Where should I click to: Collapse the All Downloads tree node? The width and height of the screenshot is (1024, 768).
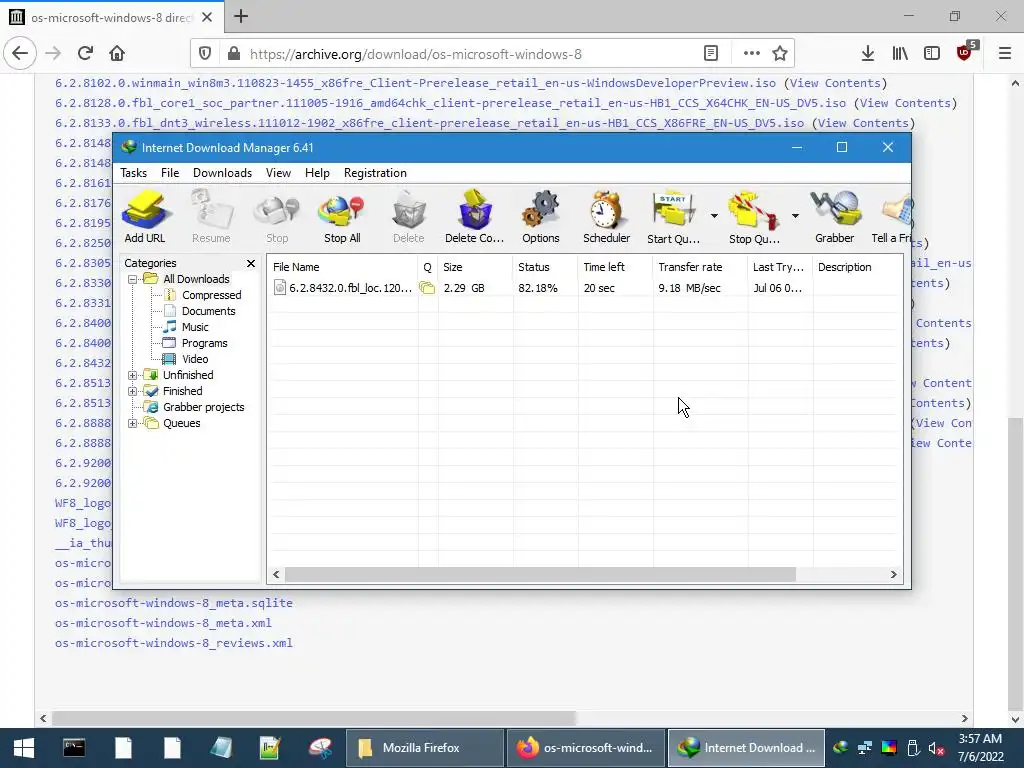point(133,279)
